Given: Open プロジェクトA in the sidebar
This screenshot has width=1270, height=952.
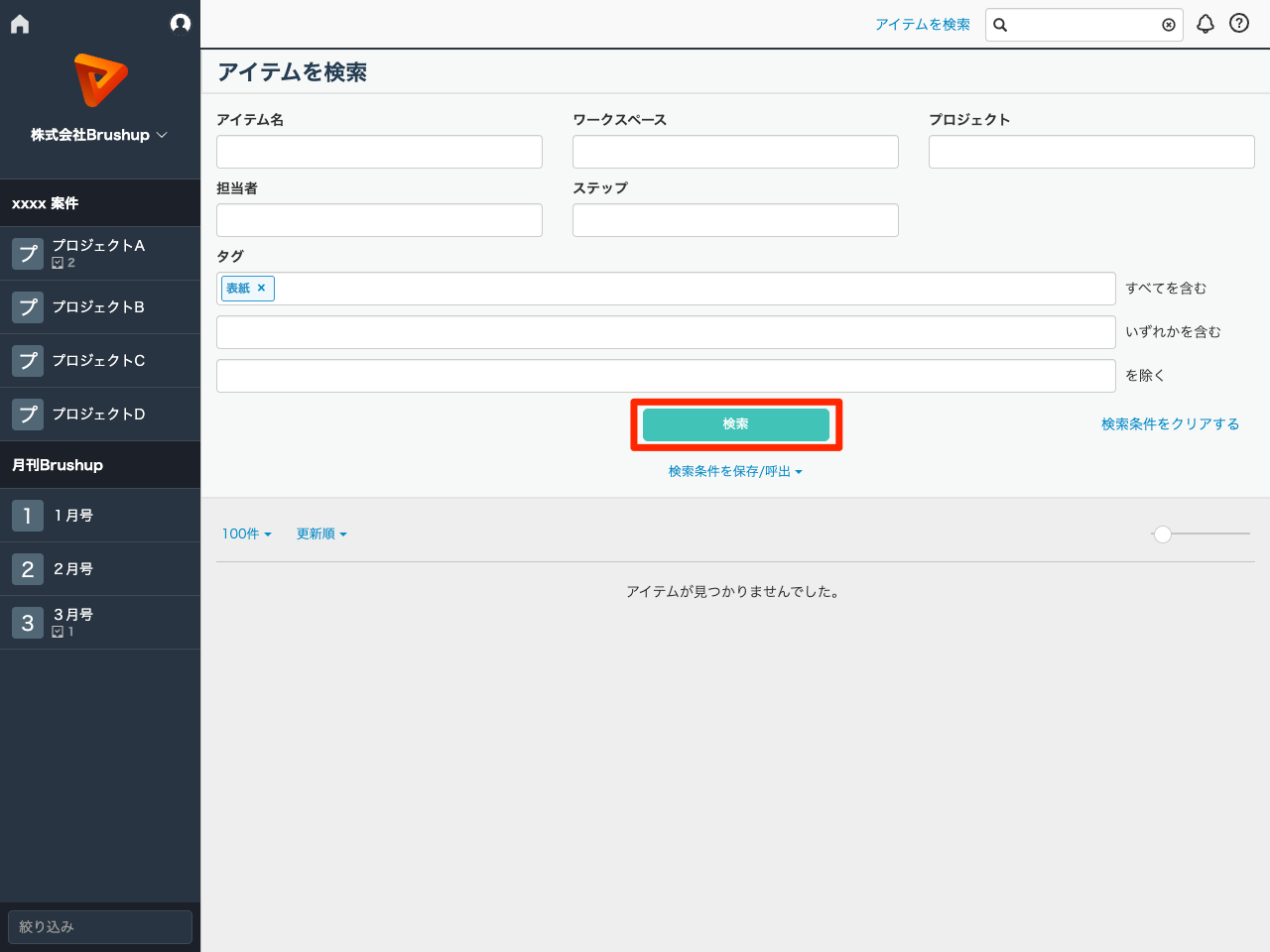Looking at the screenshot, I should [100, 254].
